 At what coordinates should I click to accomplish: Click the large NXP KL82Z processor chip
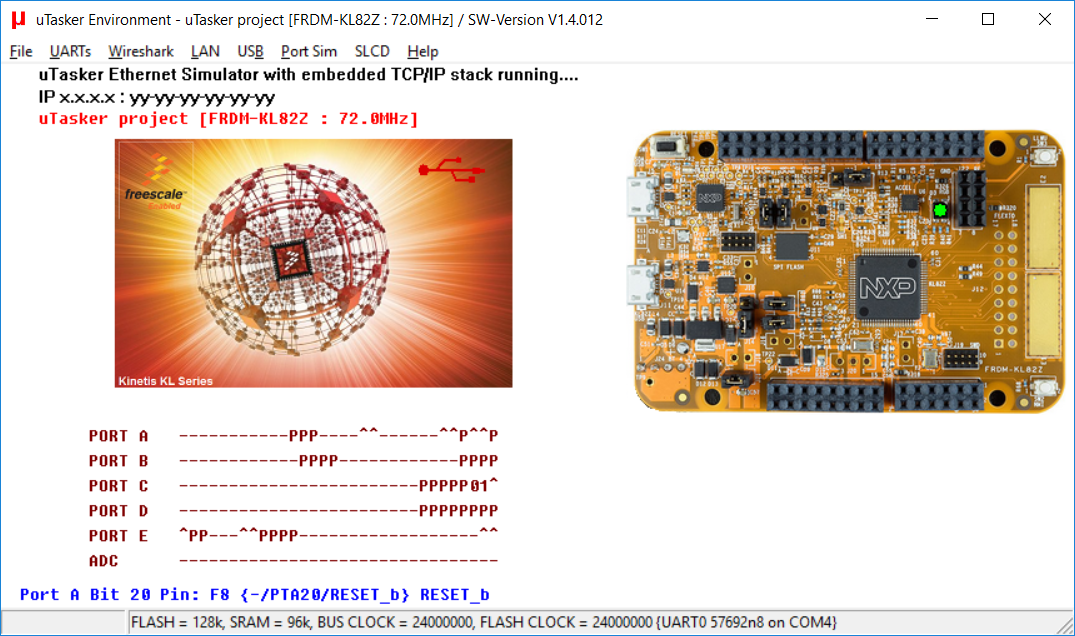coord(887,287)
